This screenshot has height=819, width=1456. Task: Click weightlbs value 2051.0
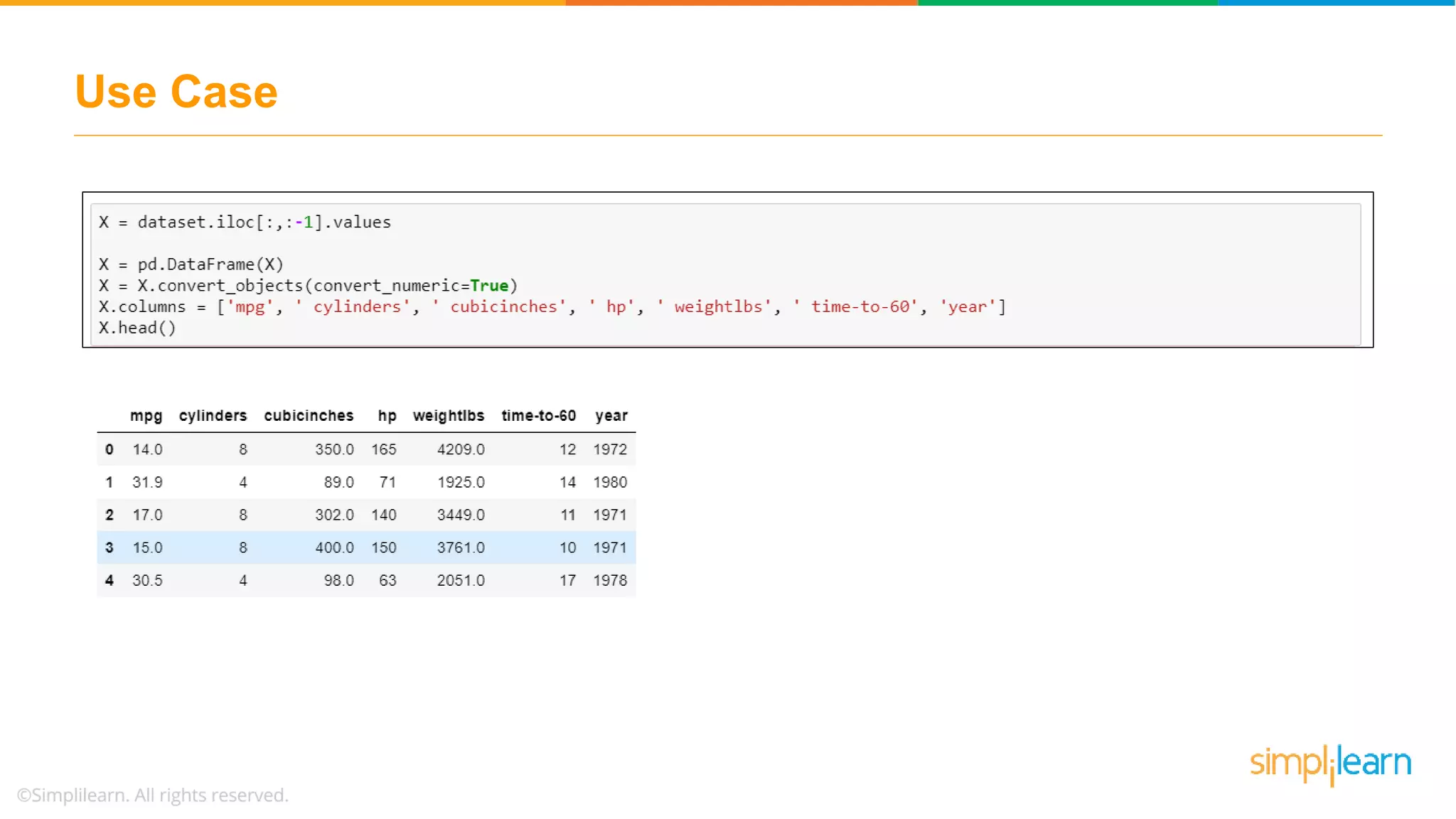tap(461, 580)
